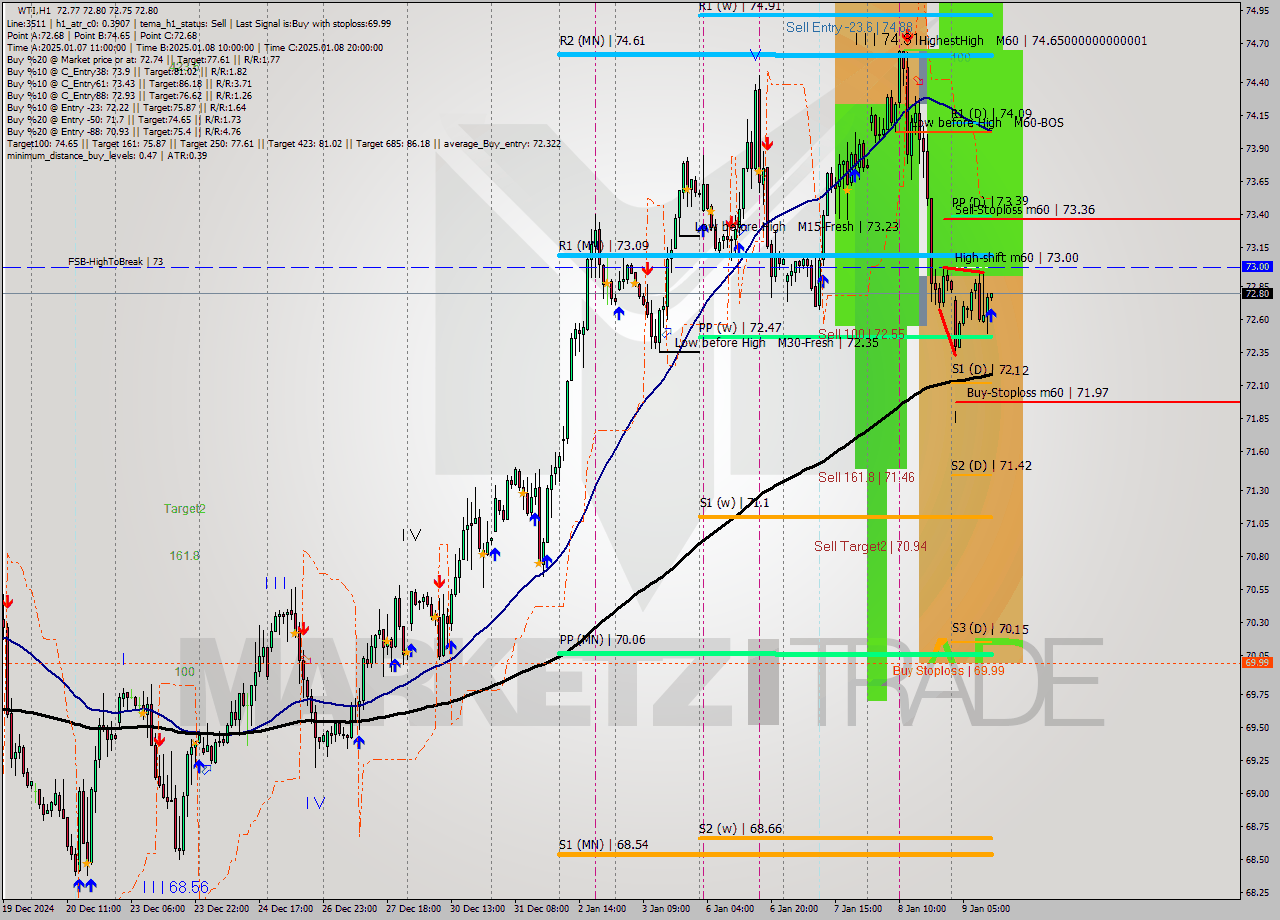Image resolution: width=1280 pixels, height=920 pixels.
Task: Click the 'S2 (D) | 71.42' label
Action: pos(991,466)
